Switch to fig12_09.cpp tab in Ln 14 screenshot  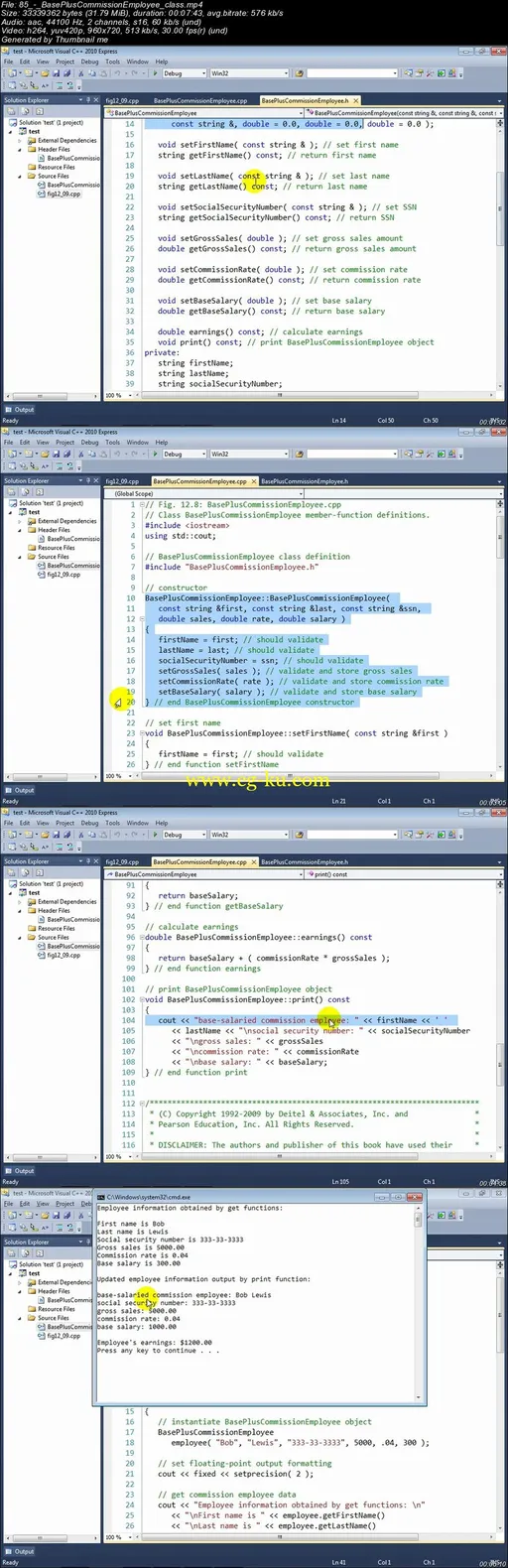[122, 100]
